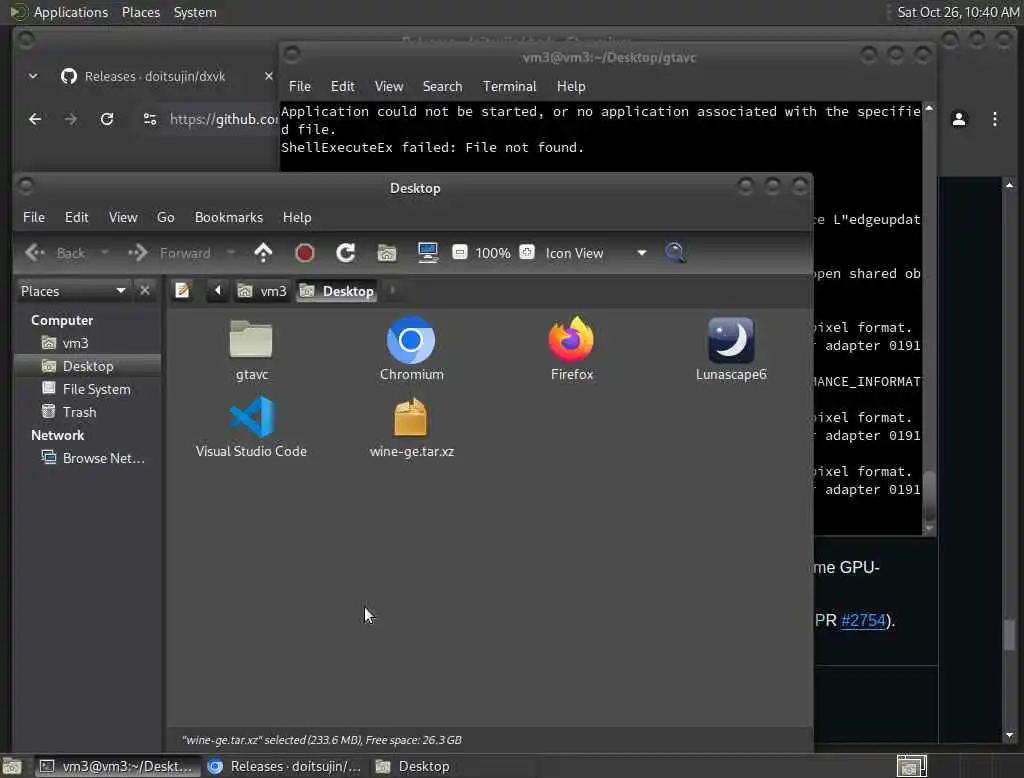Open the Places pane selector dropdown
Image resolution: width=1024 pixels, height=778 pixels.
(73, 291)
